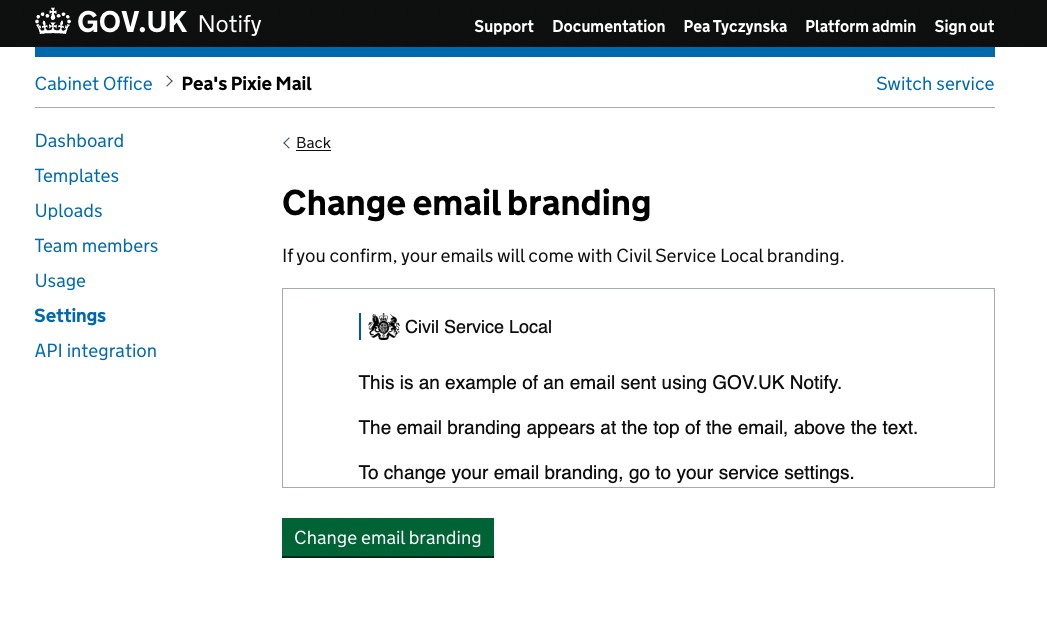Image resolution: width=1047 pixels, height=623 pixels.
Task: Open the Usage page
Action: pos(60,281)
